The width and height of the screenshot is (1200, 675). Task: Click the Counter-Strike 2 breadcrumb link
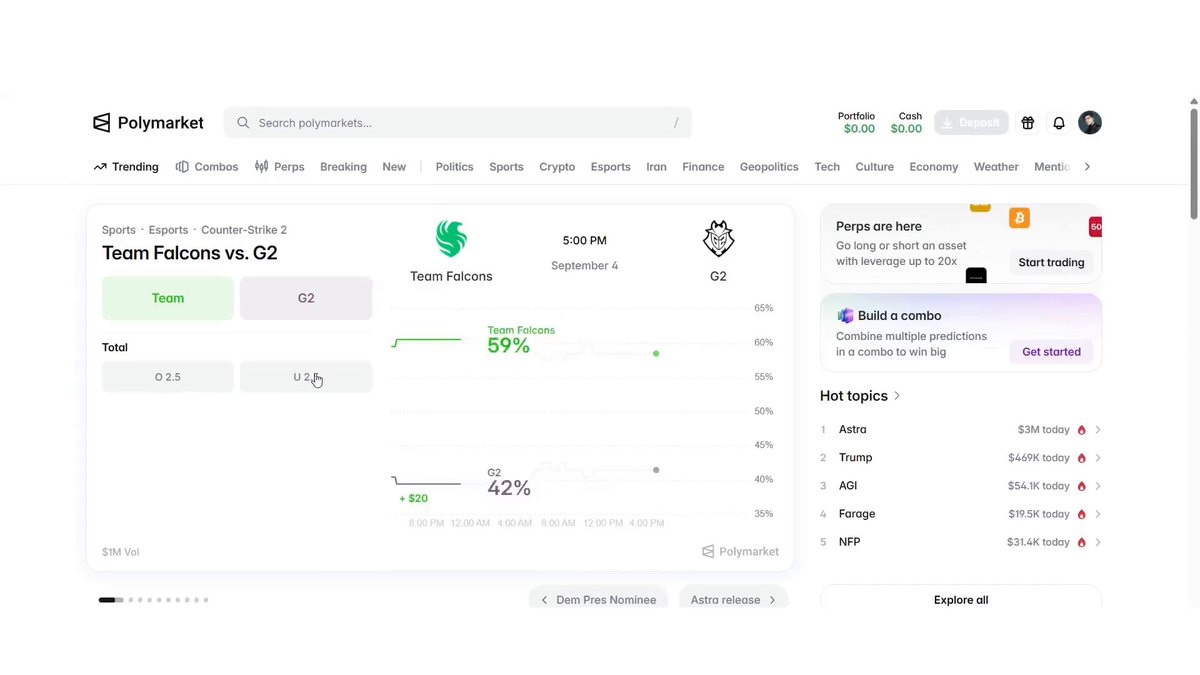[x=244, y=230]
